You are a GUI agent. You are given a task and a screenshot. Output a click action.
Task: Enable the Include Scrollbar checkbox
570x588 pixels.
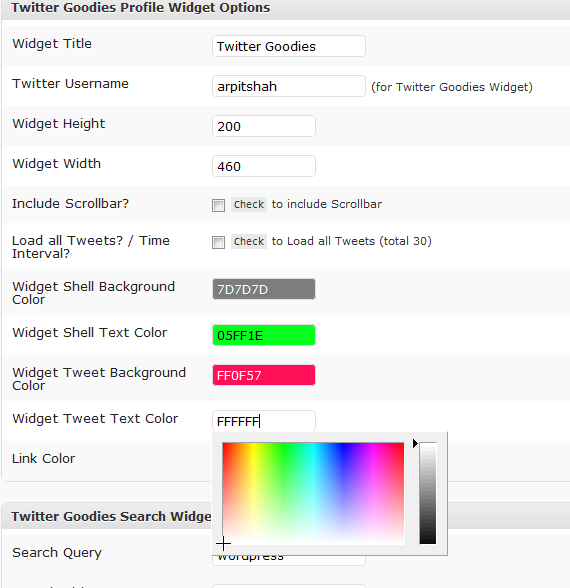coord(218,205)
